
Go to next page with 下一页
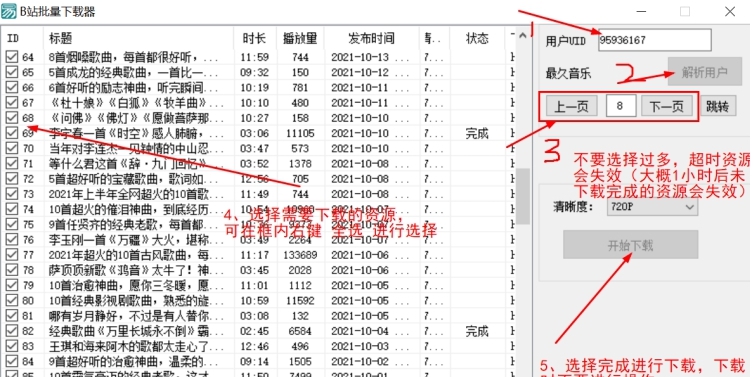[x=667, y=106]
